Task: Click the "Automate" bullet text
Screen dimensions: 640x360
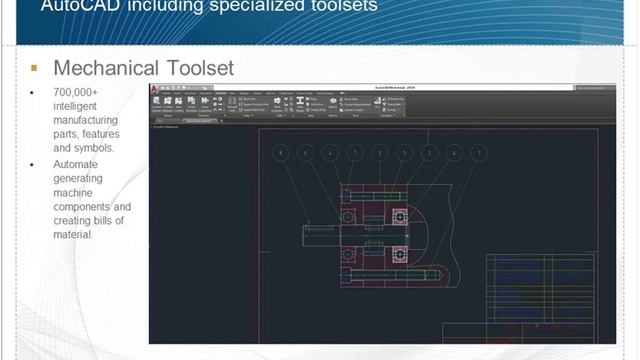Action: pyautogui.click(x=76, y=164)
